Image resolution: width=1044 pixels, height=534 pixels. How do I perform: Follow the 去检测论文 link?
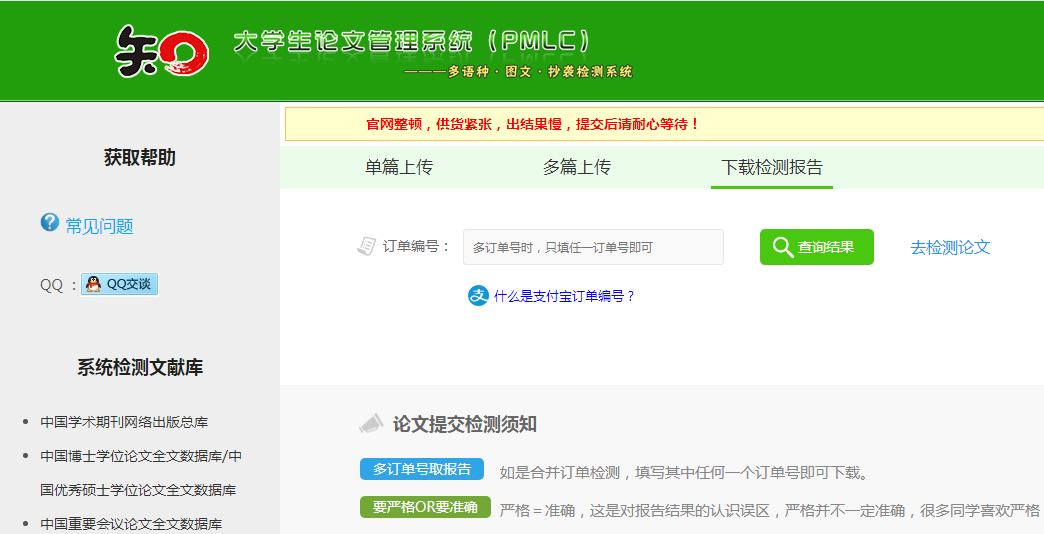[950, 247]
